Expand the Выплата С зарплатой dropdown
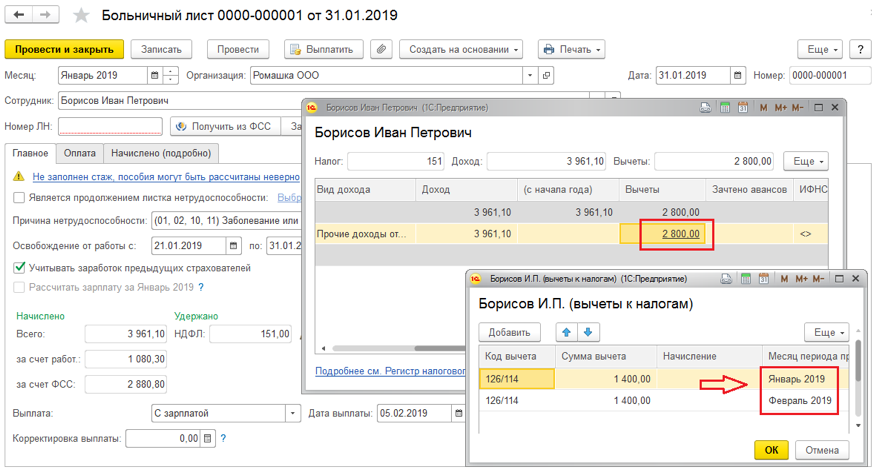Image resolution: width=872 pixels, height=472 pixels. 293,414
